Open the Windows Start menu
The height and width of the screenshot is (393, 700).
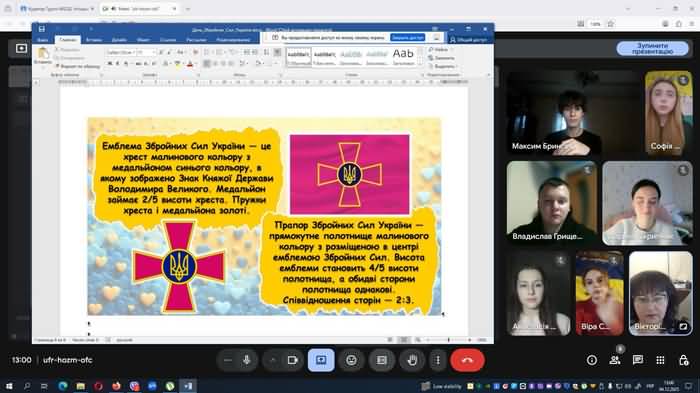(8, 386)
